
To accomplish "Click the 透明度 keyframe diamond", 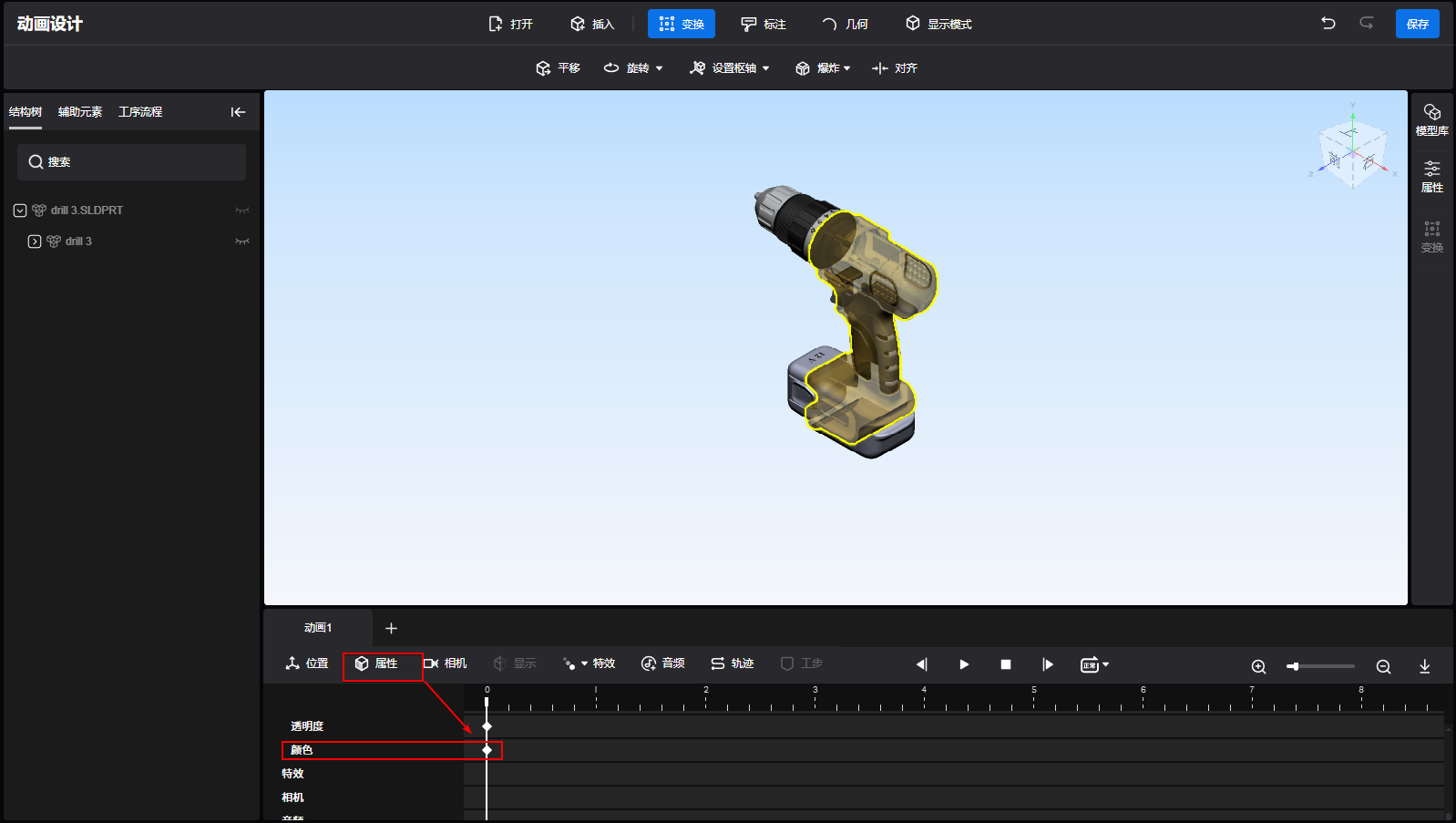I will [x=487, y=726].
